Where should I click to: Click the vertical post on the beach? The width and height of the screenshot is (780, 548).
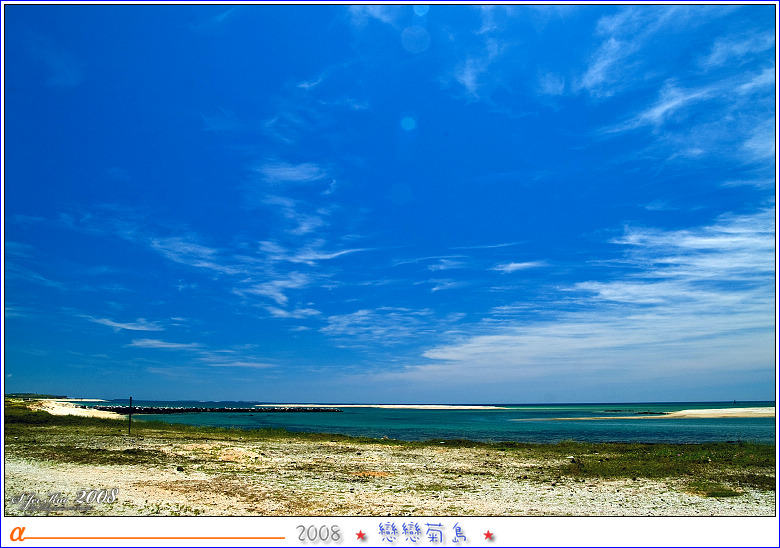pyautogui.click(x=130, y=414)
